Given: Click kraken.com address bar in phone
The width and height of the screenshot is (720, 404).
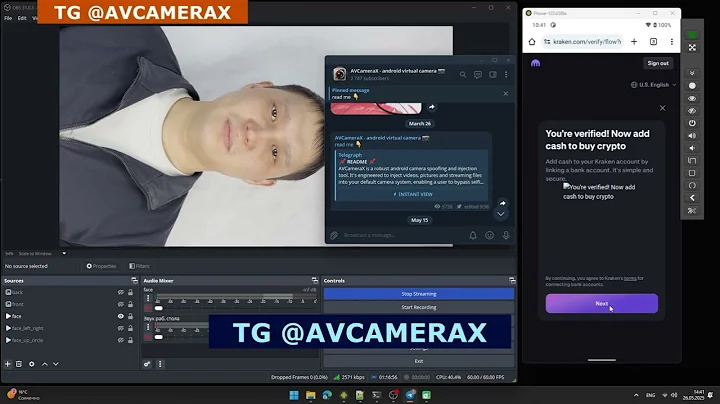Looking at the screenshot, I should [582, 42].
